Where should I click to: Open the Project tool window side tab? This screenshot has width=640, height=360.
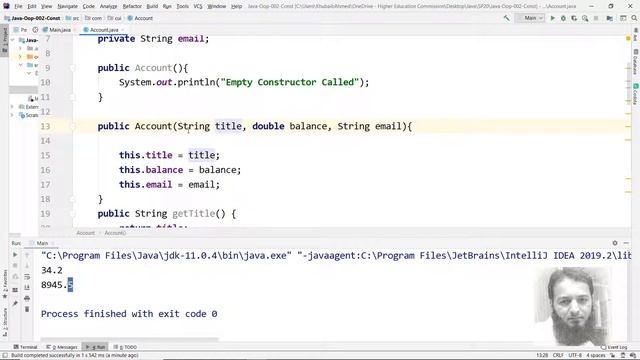pyautogui.click(x=4, y=40)
